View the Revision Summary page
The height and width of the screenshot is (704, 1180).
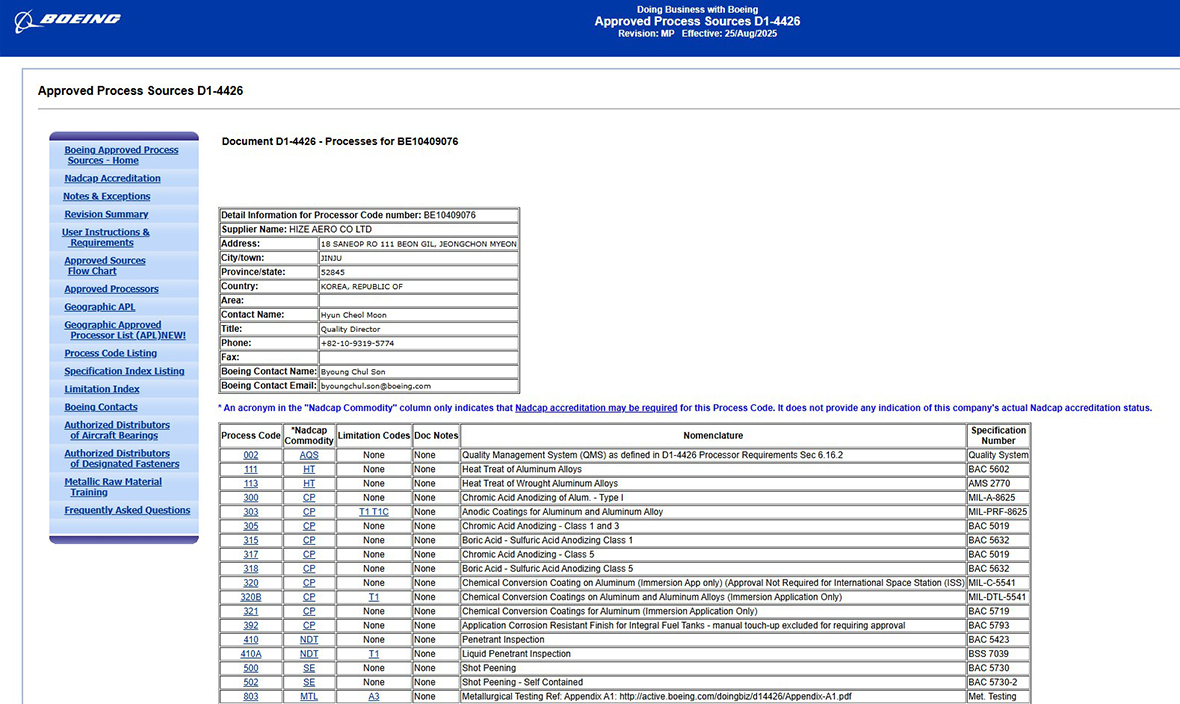click(106, 214)
